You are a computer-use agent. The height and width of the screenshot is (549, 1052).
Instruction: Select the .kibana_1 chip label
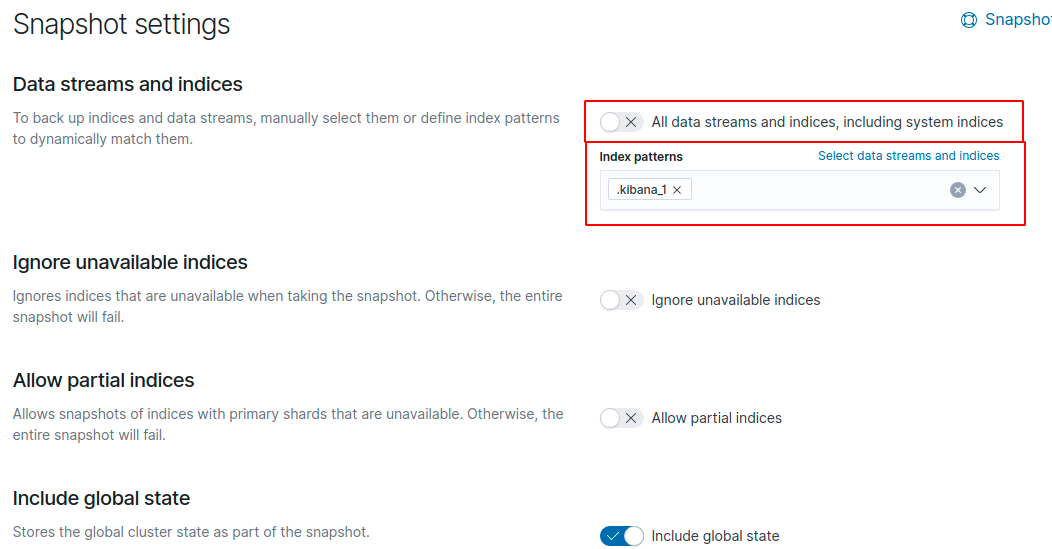pos(641,190)
